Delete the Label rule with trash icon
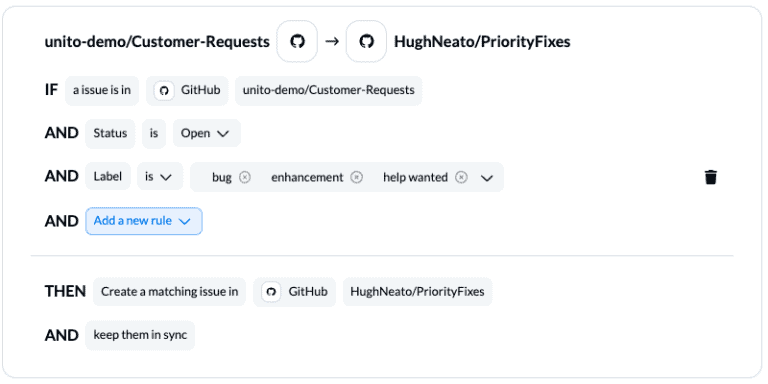 point(710,177)
